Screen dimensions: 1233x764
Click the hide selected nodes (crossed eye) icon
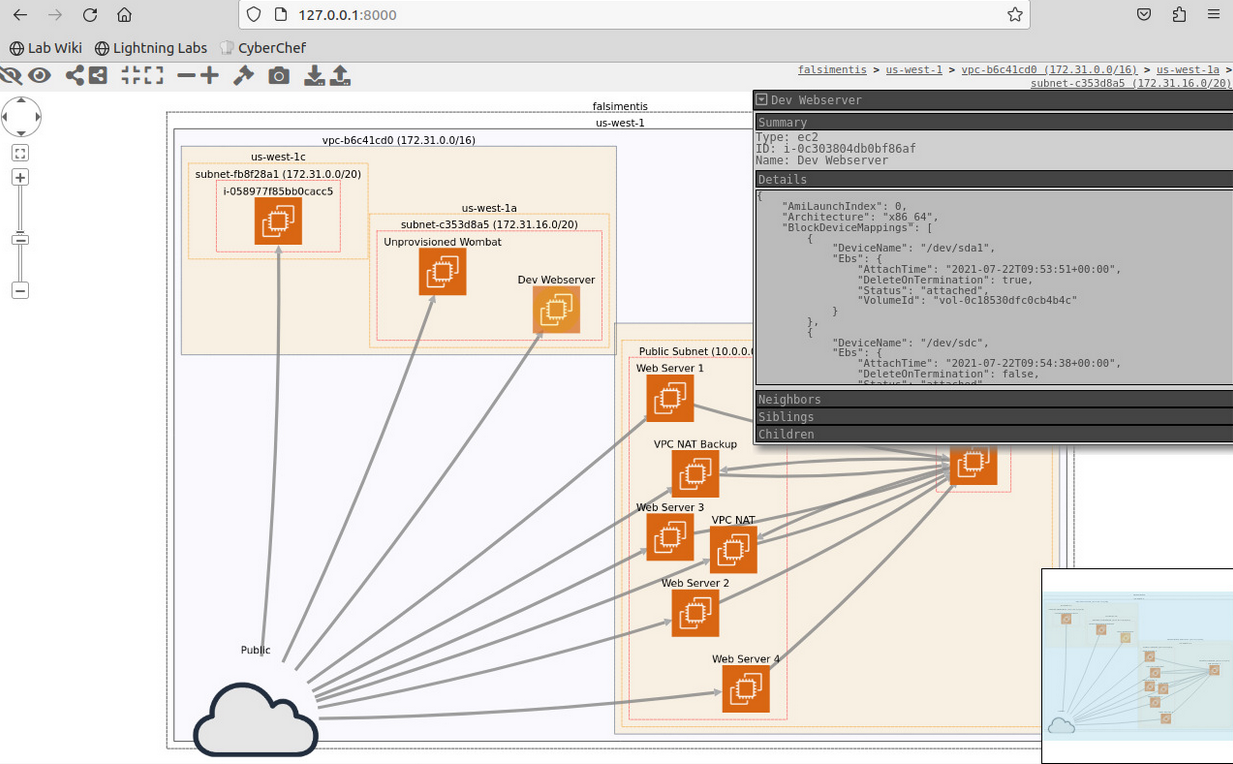click(10, 76)
